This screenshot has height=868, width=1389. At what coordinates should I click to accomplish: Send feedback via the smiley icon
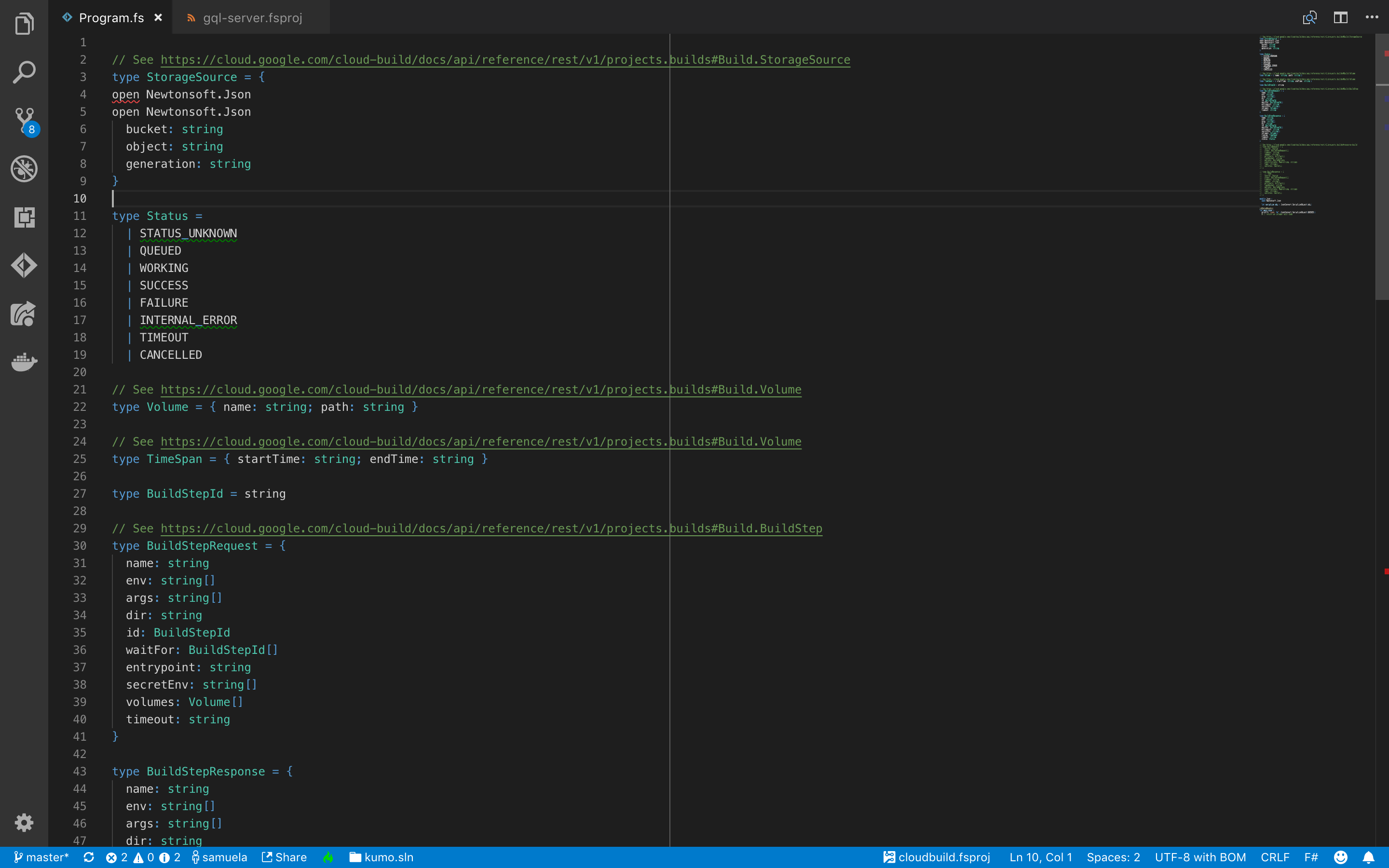pyautogui.click(x=1340, y=857)
